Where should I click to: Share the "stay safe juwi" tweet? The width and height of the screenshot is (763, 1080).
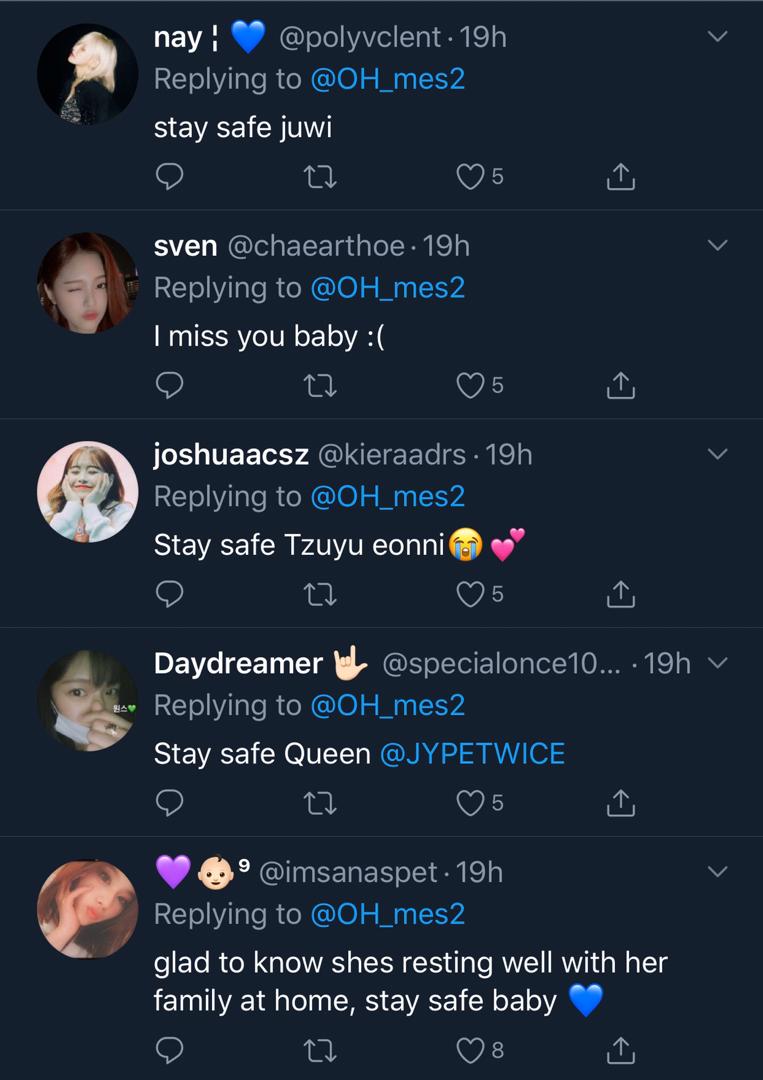pyautogui.click(x=620, y=177)
